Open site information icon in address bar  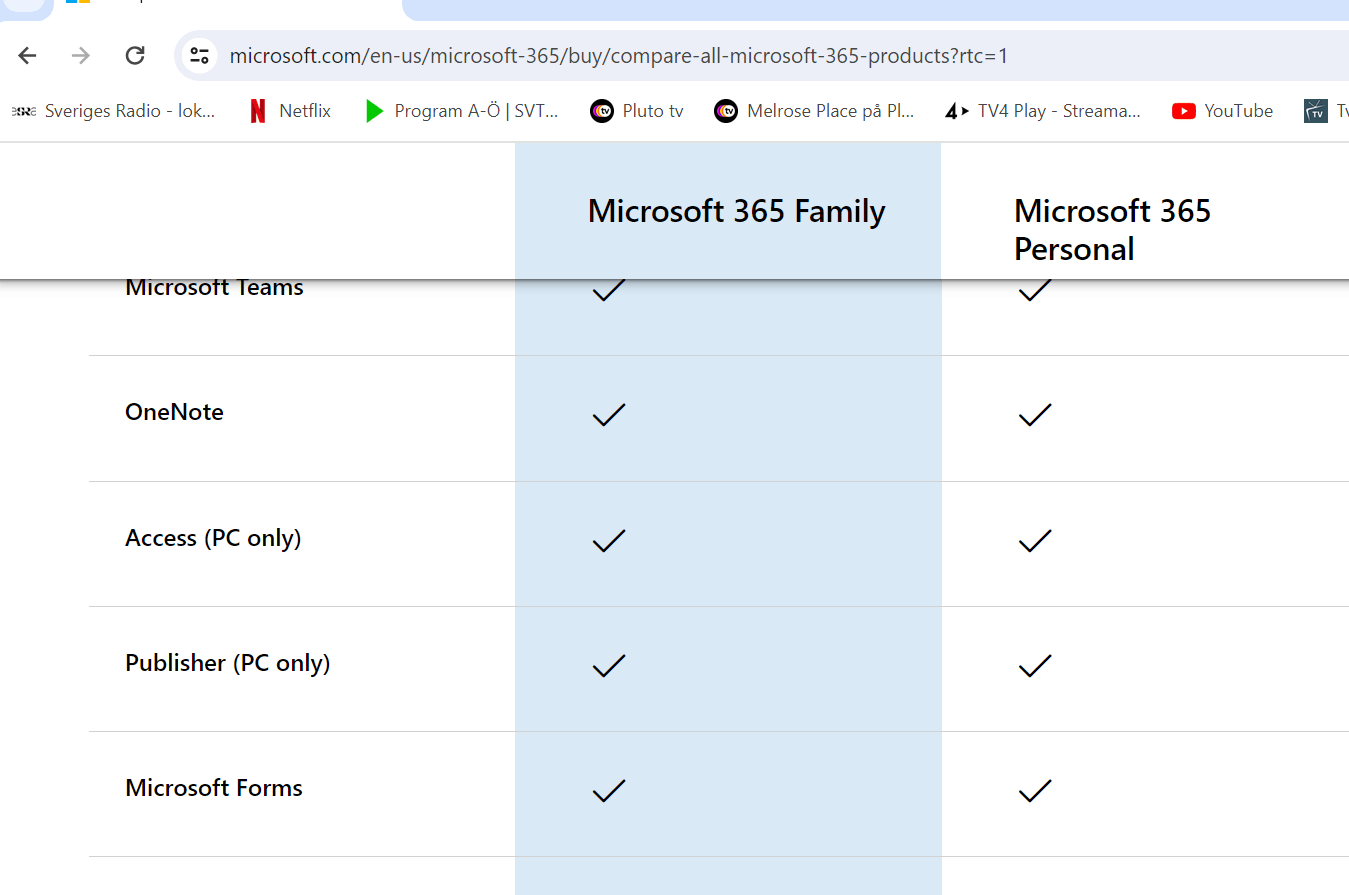coord(200,56)
